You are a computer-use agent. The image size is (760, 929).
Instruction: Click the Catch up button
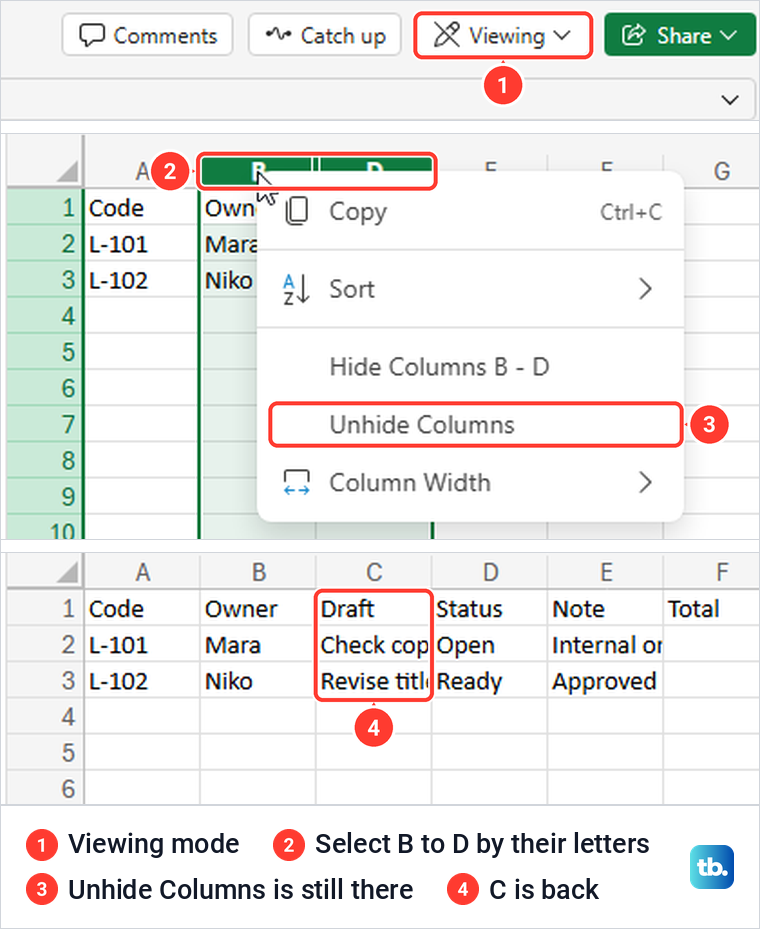coord(325,36)
